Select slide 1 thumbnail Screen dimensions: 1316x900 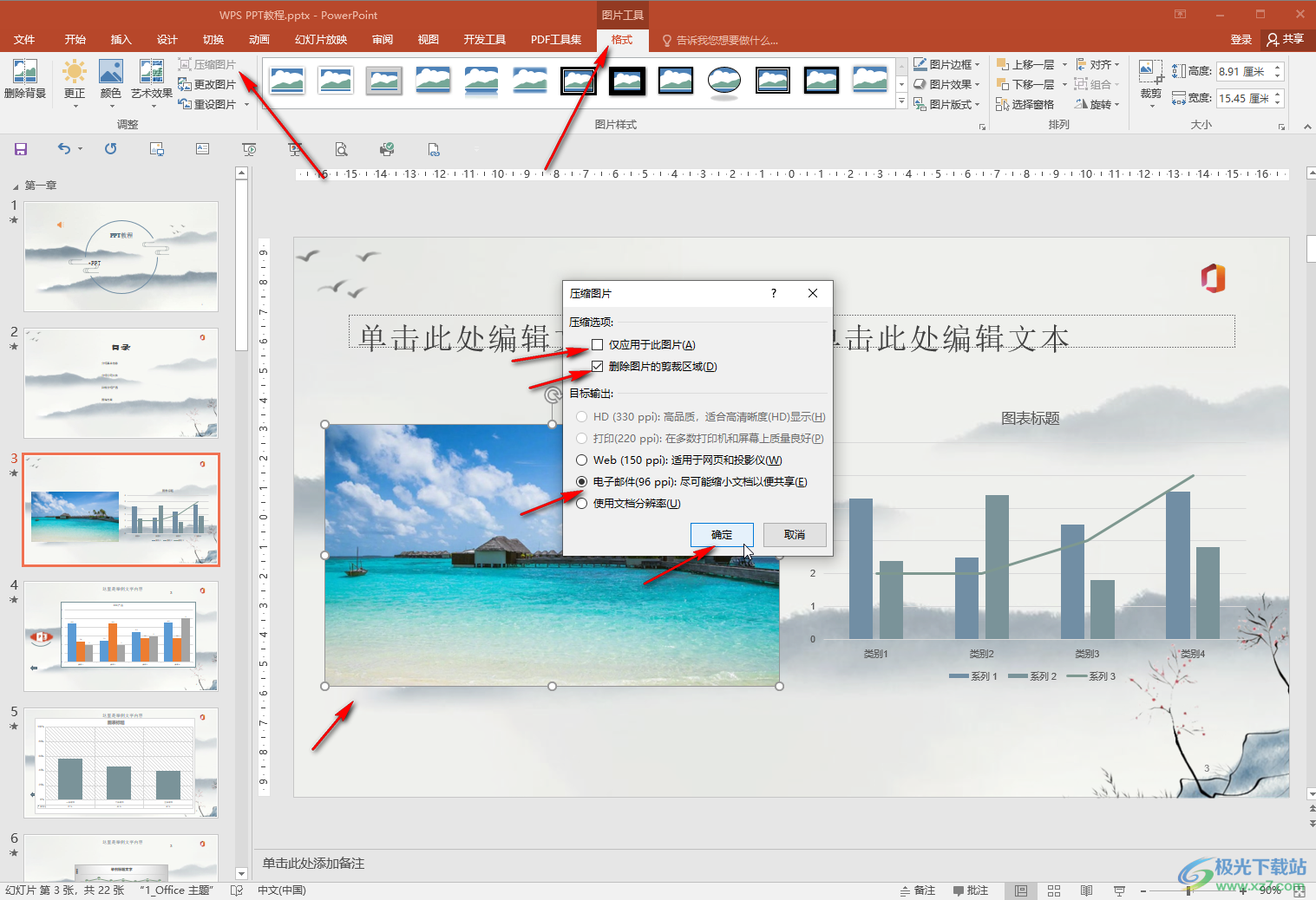(121, 257)
